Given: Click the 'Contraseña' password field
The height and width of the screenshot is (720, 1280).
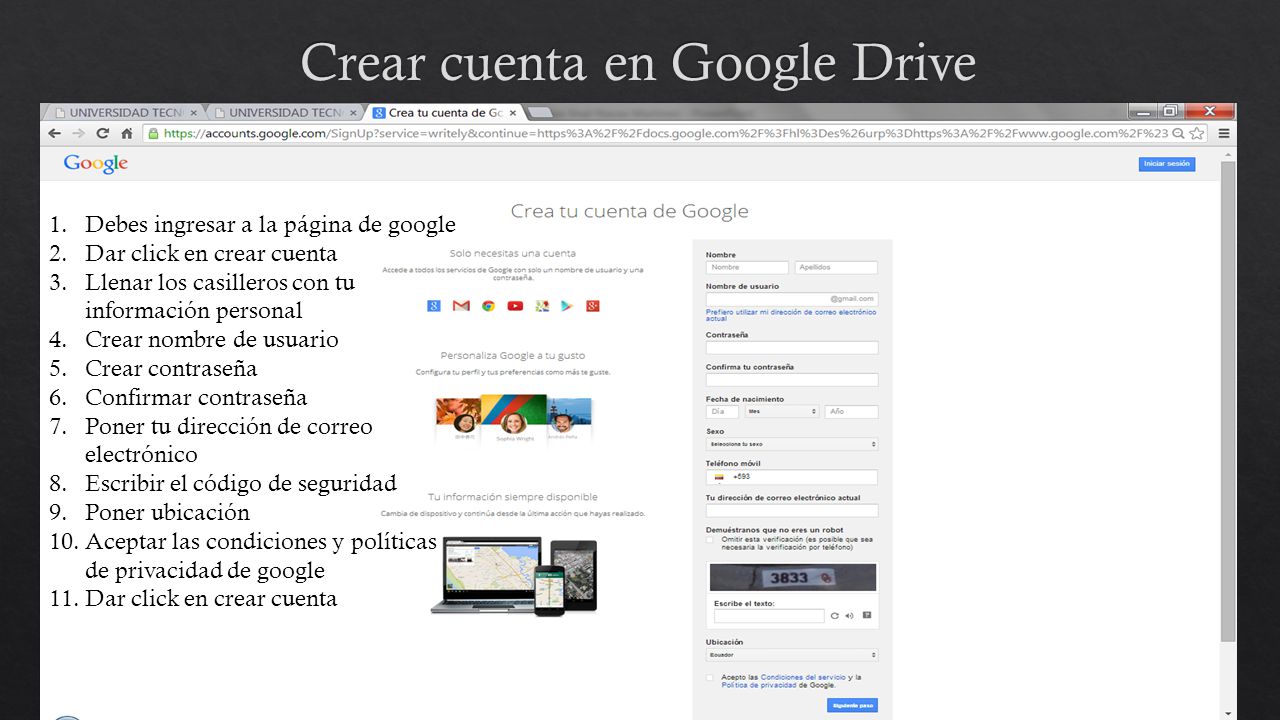Looking at the screenshot, I should pos(792,348).
